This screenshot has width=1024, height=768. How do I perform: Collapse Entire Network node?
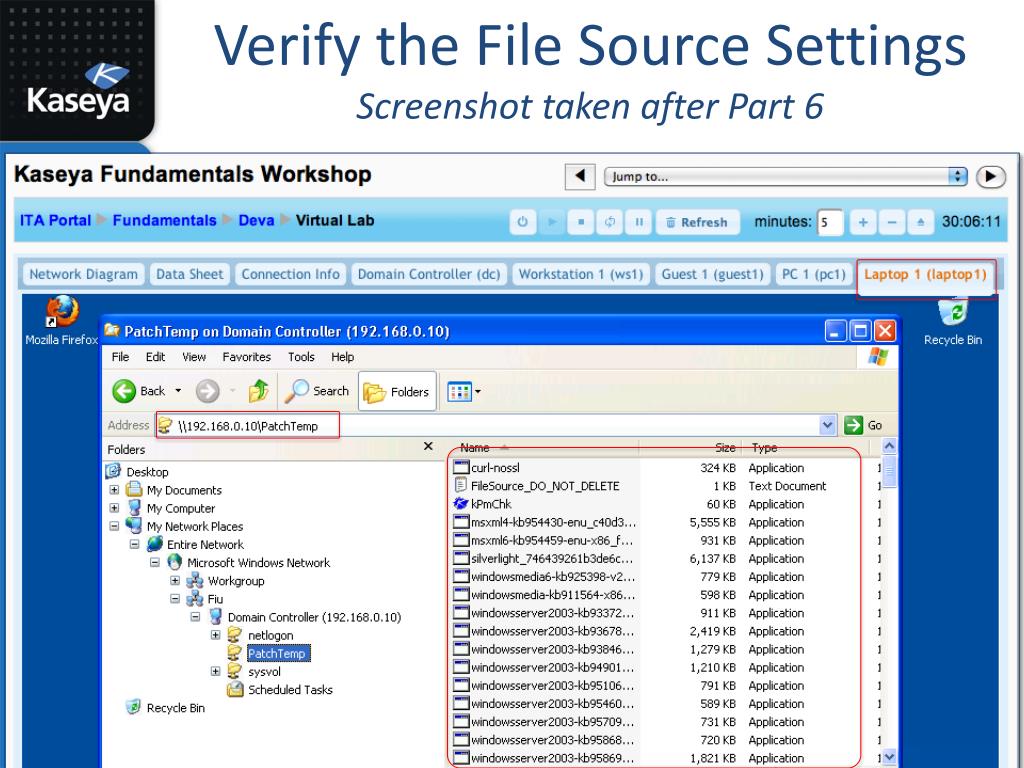pyautogui.click(x=135, y=544)
